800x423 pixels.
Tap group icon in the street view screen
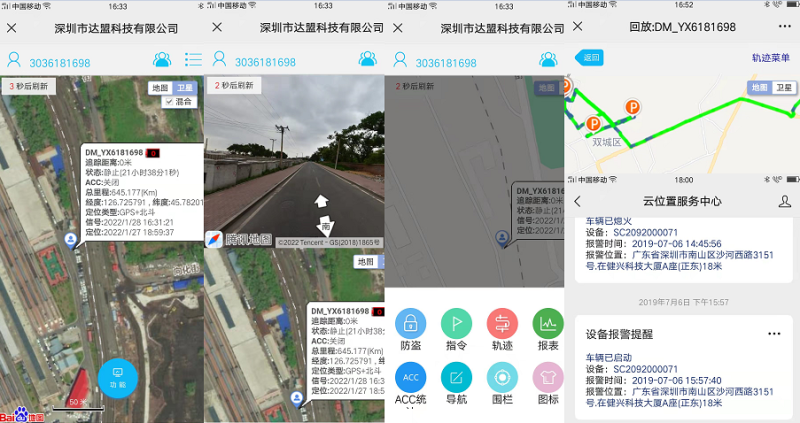(367, 59)
